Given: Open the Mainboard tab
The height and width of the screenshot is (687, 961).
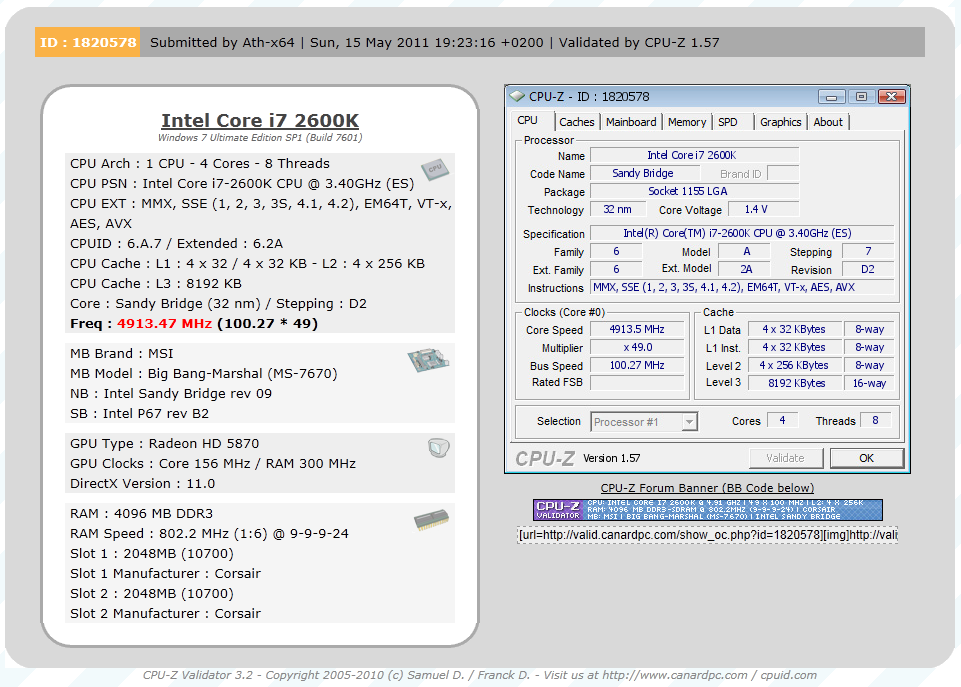Looking at the screenshot, I should coord(631,122).
